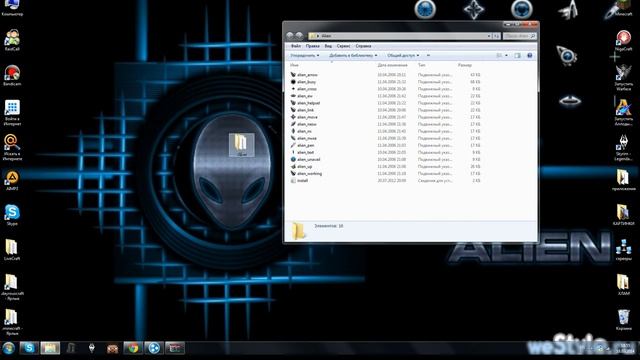Image resolution: width=640 pixels, height=360 pixels.
Task: Expand the address bar history dropdown
Action: pyautogui.click(x=489, y=36)
